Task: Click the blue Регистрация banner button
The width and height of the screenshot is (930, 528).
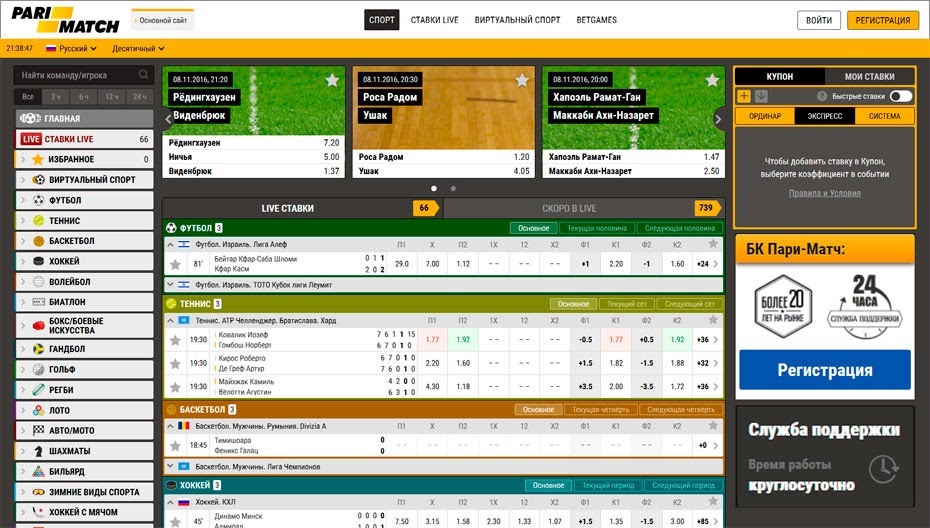Action: pyautogui.click(x=824, y=370)
